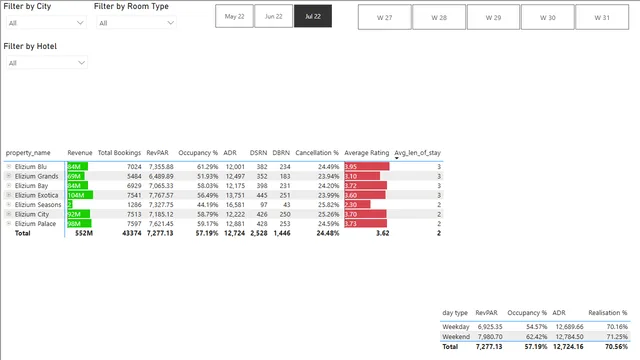
Task: Select week W 31 slicer
Action: (x=602, y=17)
